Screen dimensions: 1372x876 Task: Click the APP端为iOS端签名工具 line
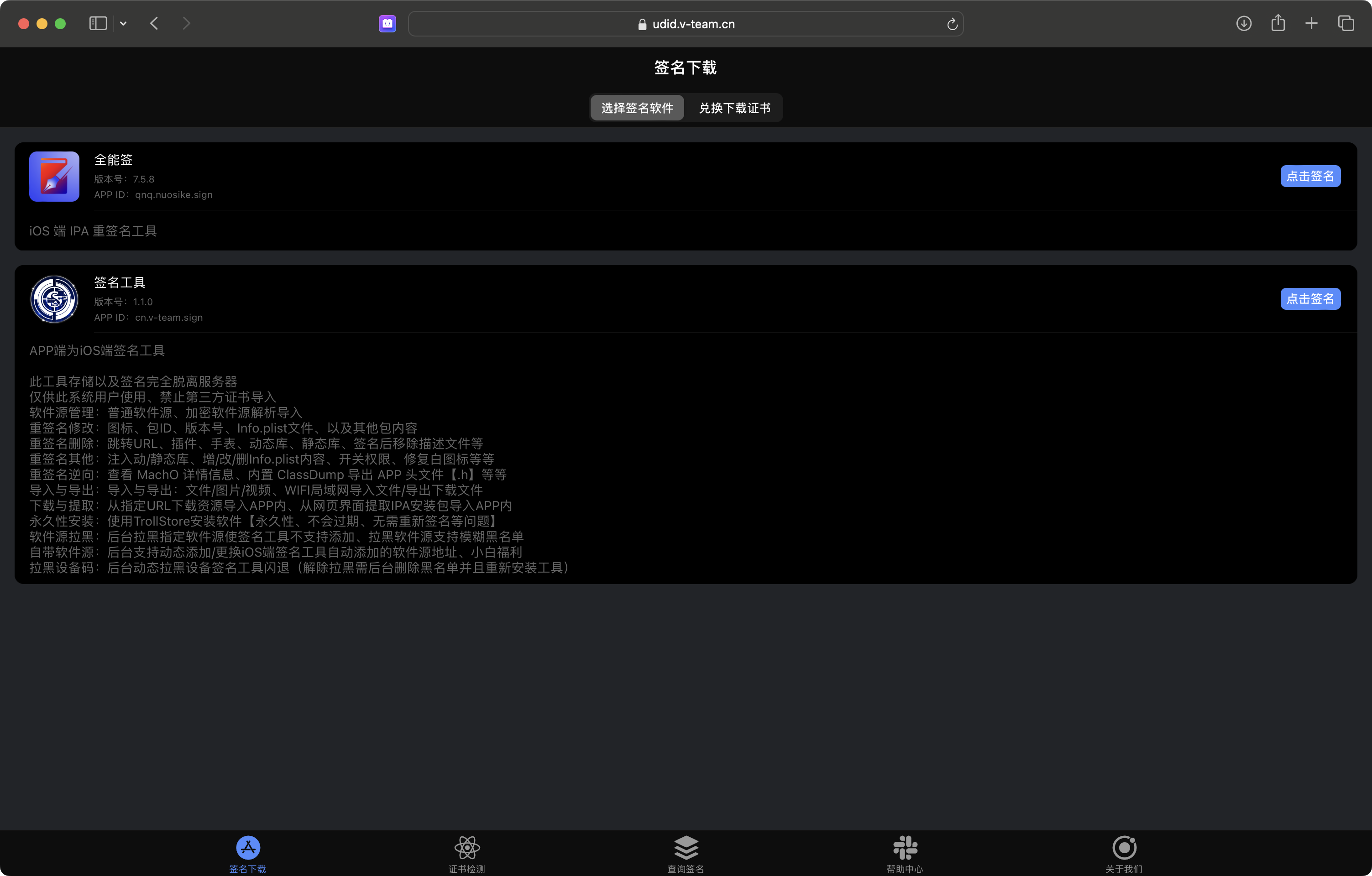point(97,350)
